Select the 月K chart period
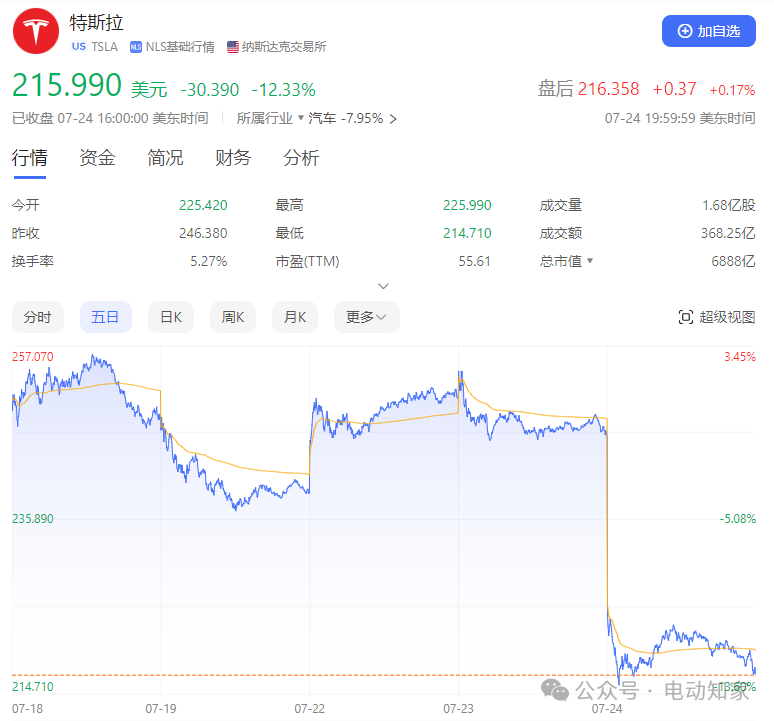The width and height of the screenshot is (774, 721). click(295, 317)
